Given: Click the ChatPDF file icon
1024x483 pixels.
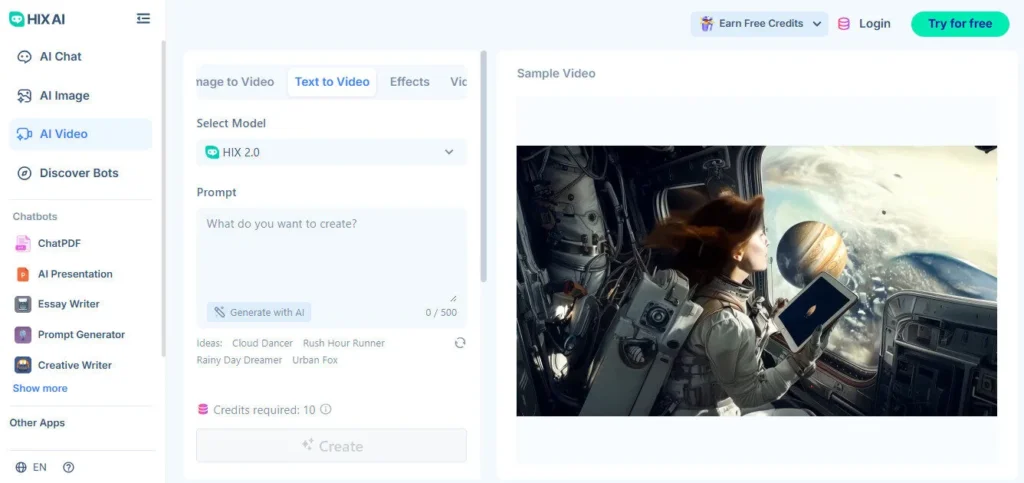Looking at the screenshot, I should 23,243.
